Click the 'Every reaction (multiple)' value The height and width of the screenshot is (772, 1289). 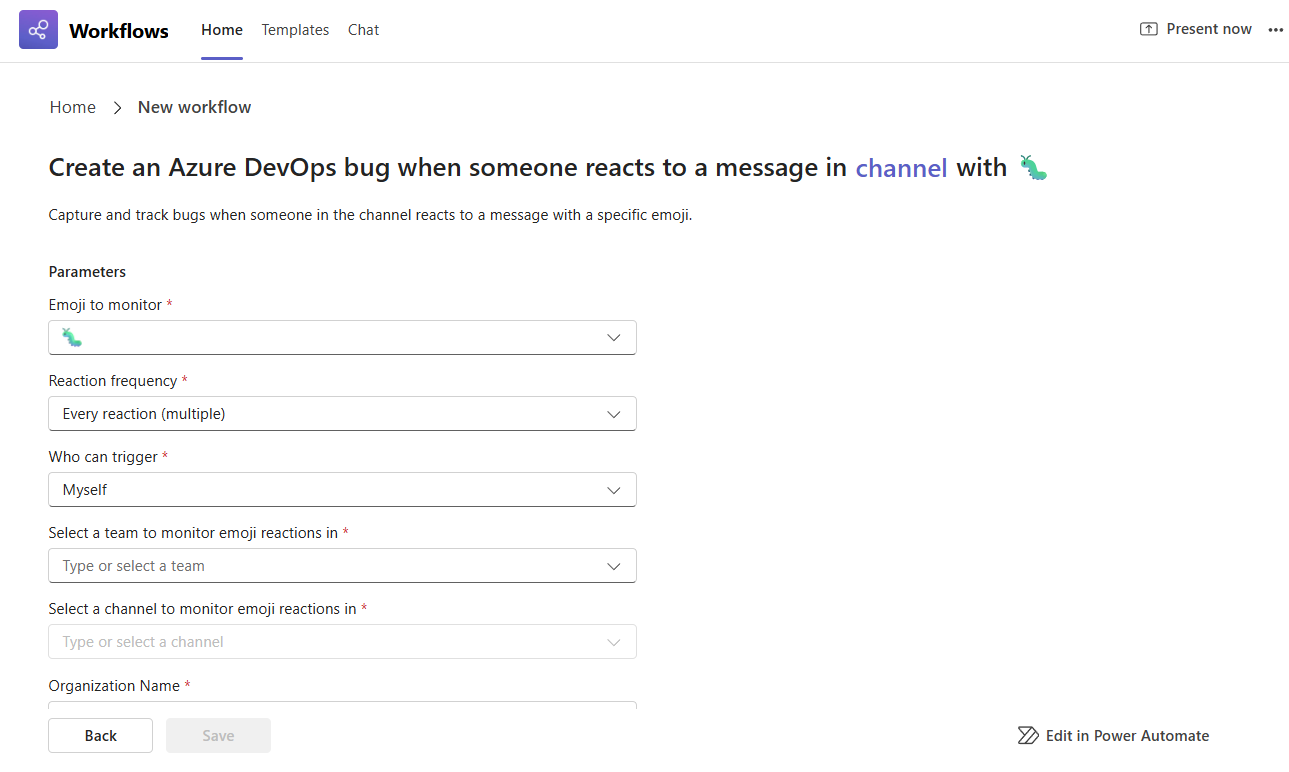[x=144, y=414]
